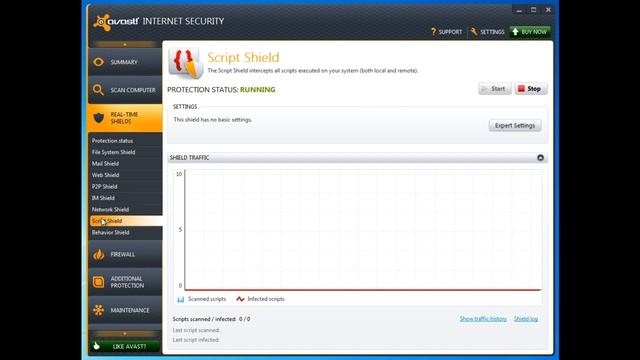The width and height of the screenshot is (640, 360).
Task: Collapse the Shield Traffic panel
Action: click(540, 158)
